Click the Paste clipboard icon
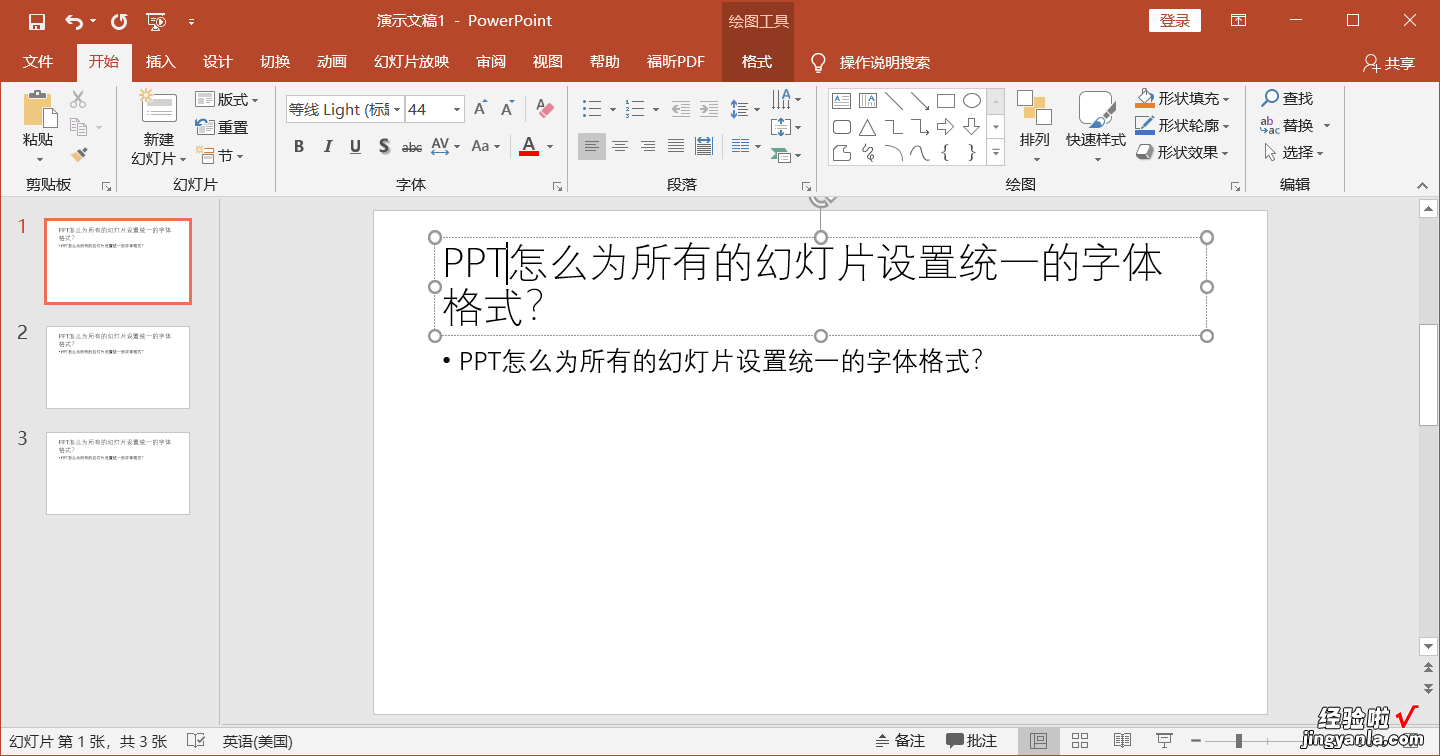 [x=38, y=110]
